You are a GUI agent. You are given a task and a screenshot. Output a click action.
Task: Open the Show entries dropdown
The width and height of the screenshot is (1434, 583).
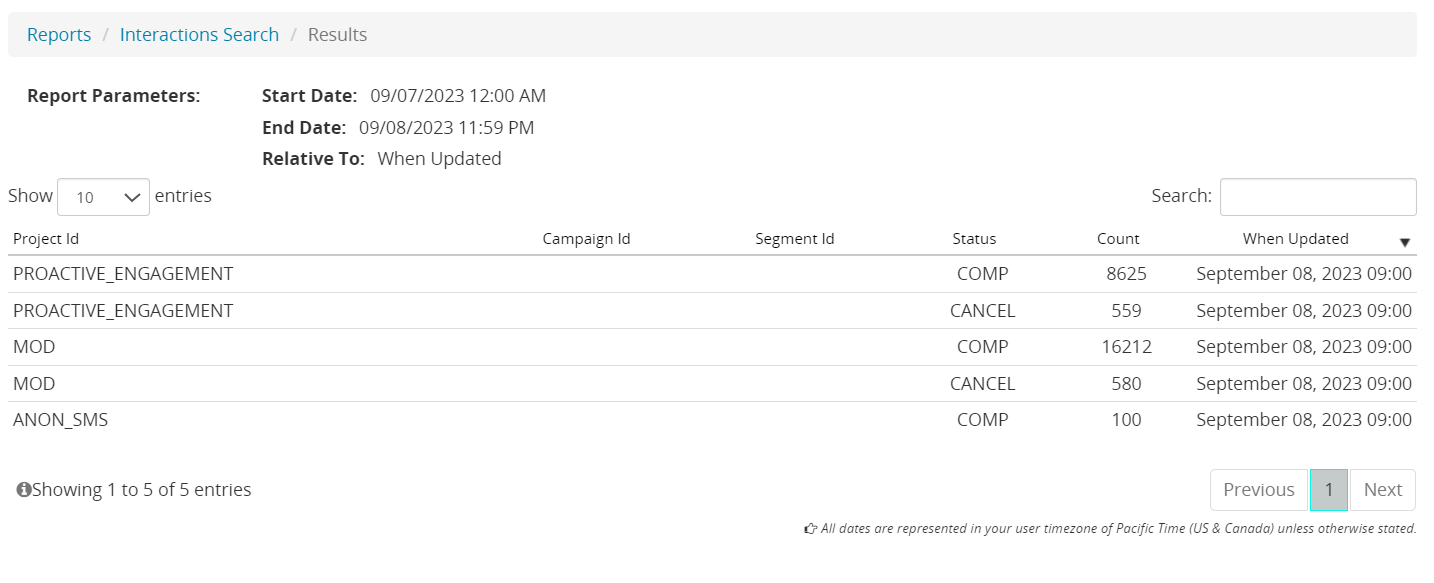tap(103, 197)
